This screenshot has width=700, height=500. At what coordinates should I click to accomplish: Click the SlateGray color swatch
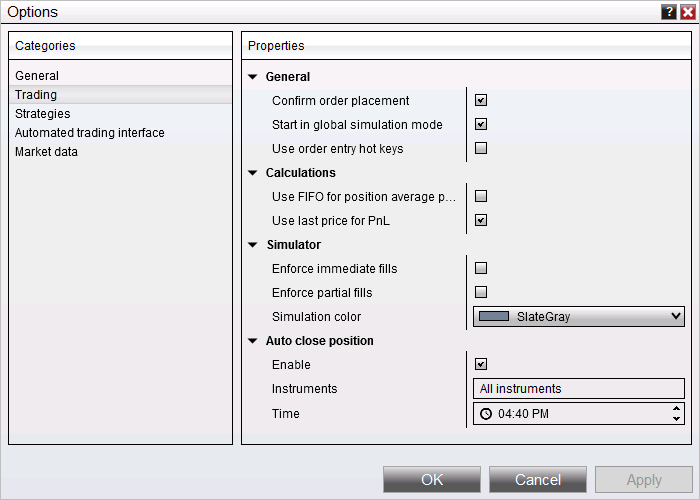(x=494, y=317)
